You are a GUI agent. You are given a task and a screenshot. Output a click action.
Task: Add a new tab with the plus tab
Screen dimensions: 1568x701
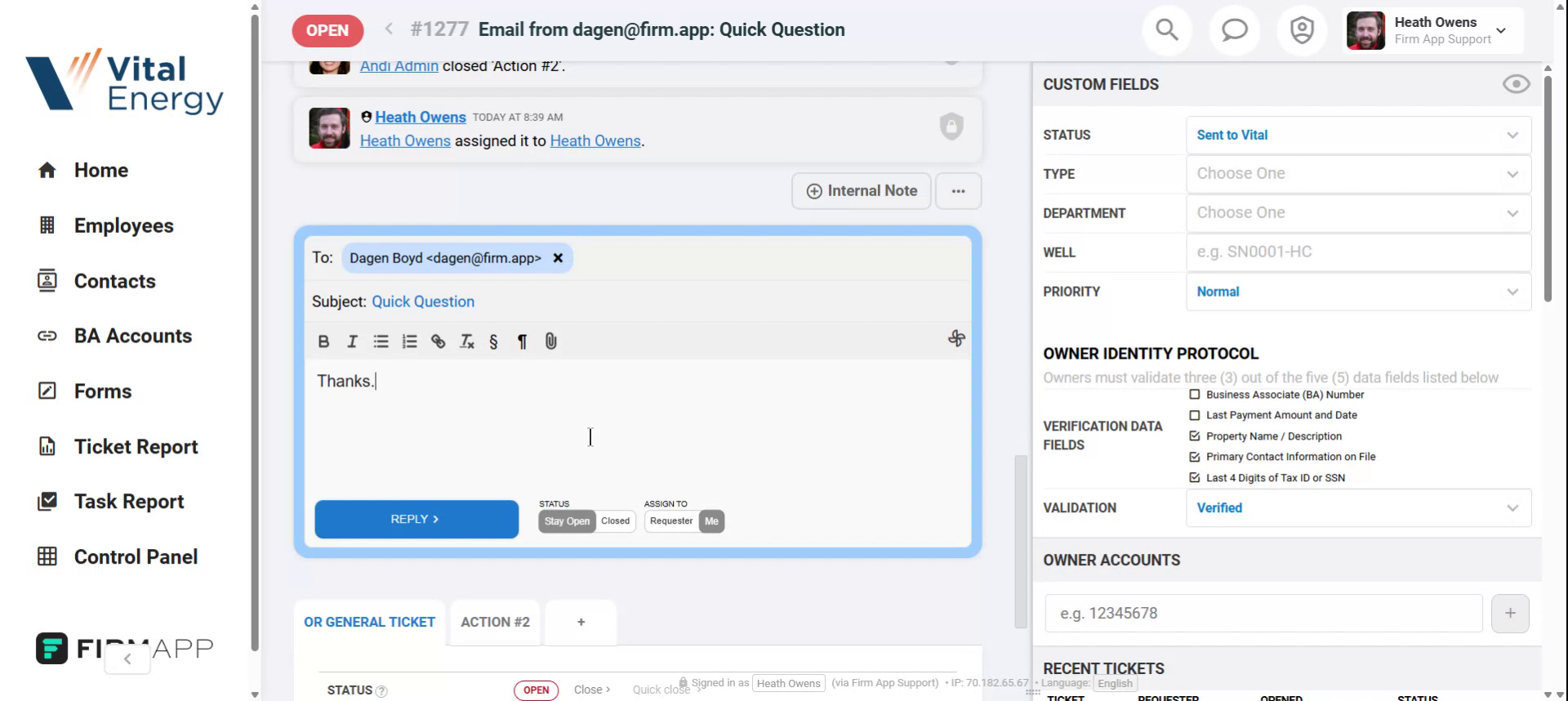581,623
